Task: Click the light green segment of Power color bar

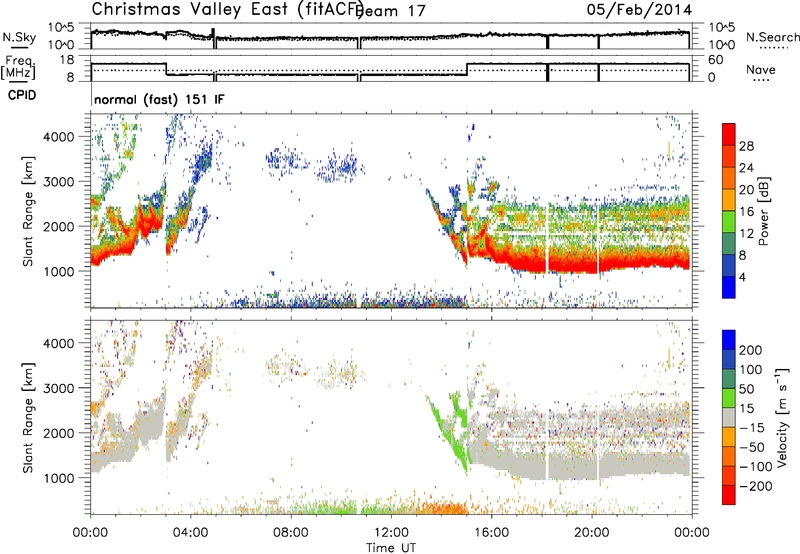Action: click(x=729, y=222)
